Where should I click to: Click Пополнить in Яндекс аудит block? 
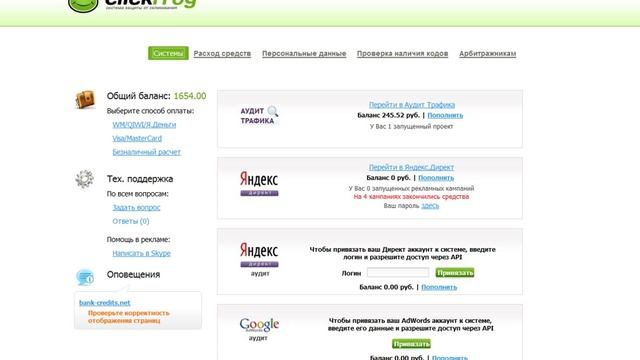(x=439, y=287)
